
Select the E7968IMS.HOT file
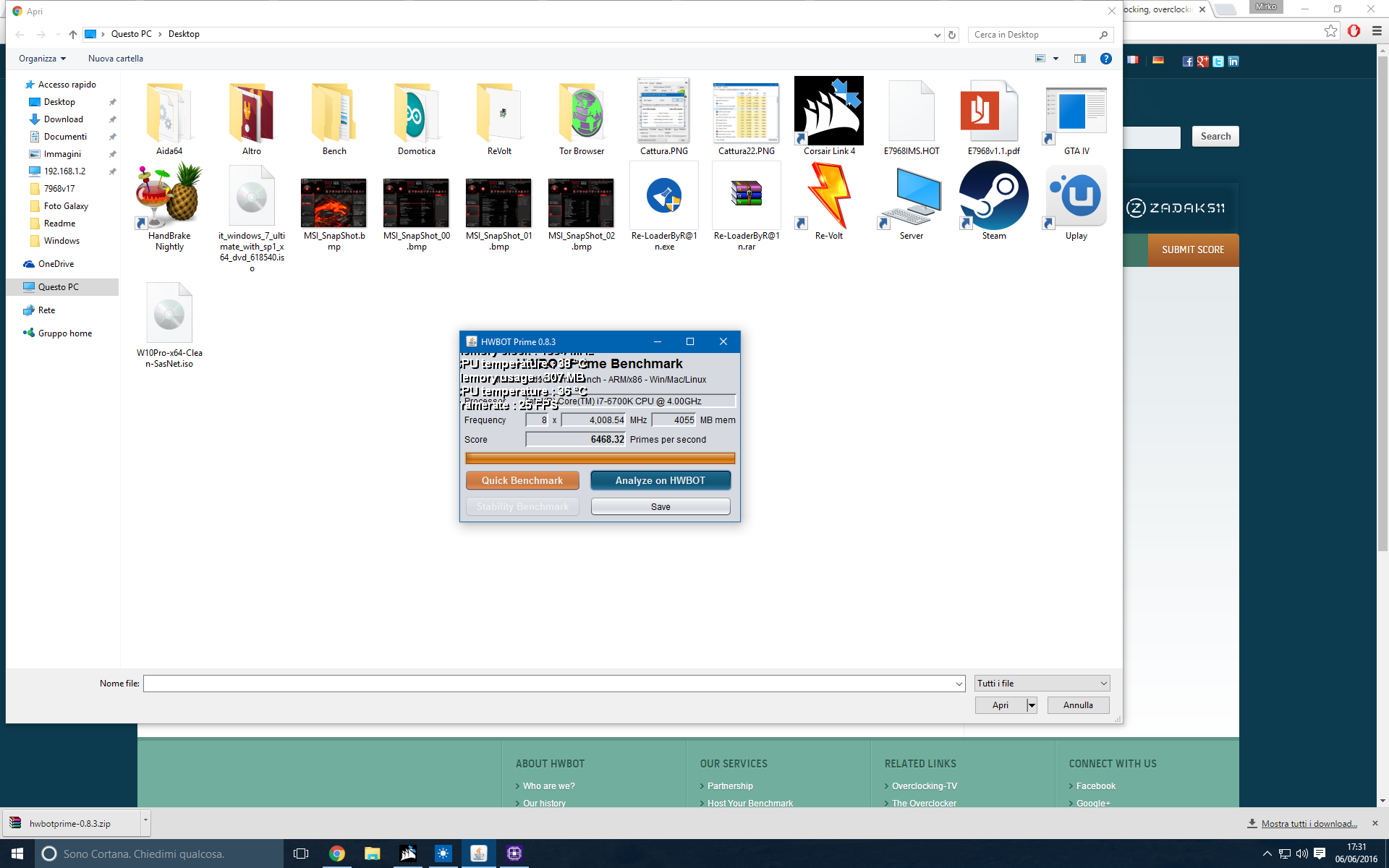point(912,118)
